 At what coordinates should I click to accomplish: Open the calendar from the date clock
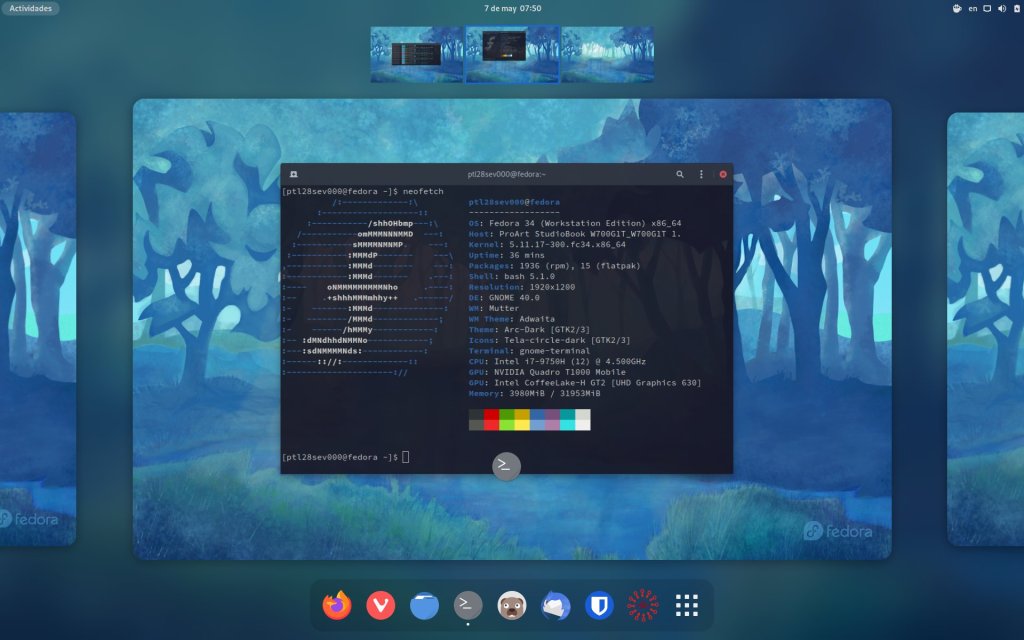click(512, 8)
